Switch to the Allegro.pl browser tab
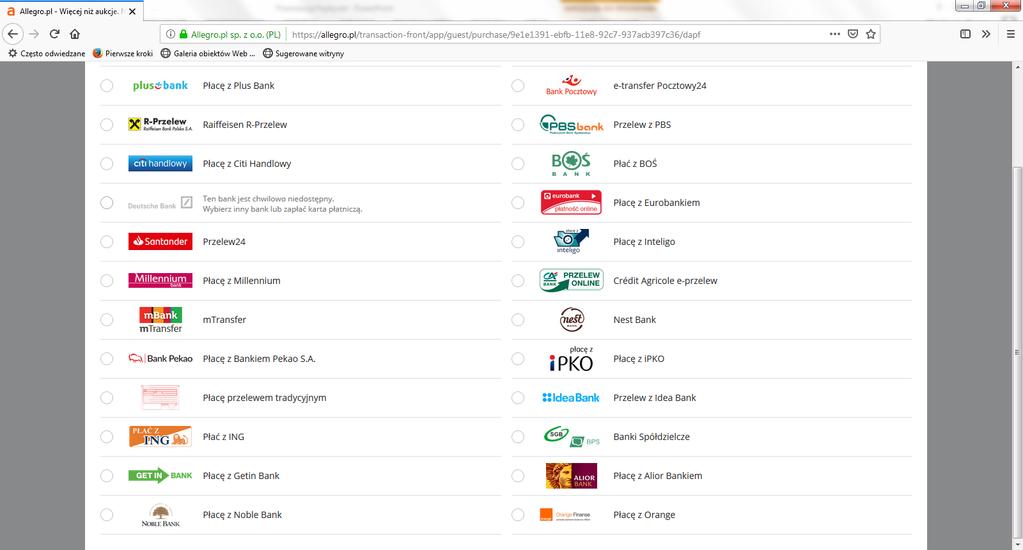Viewport: 1023px width, 550px height. pos(70,11)
